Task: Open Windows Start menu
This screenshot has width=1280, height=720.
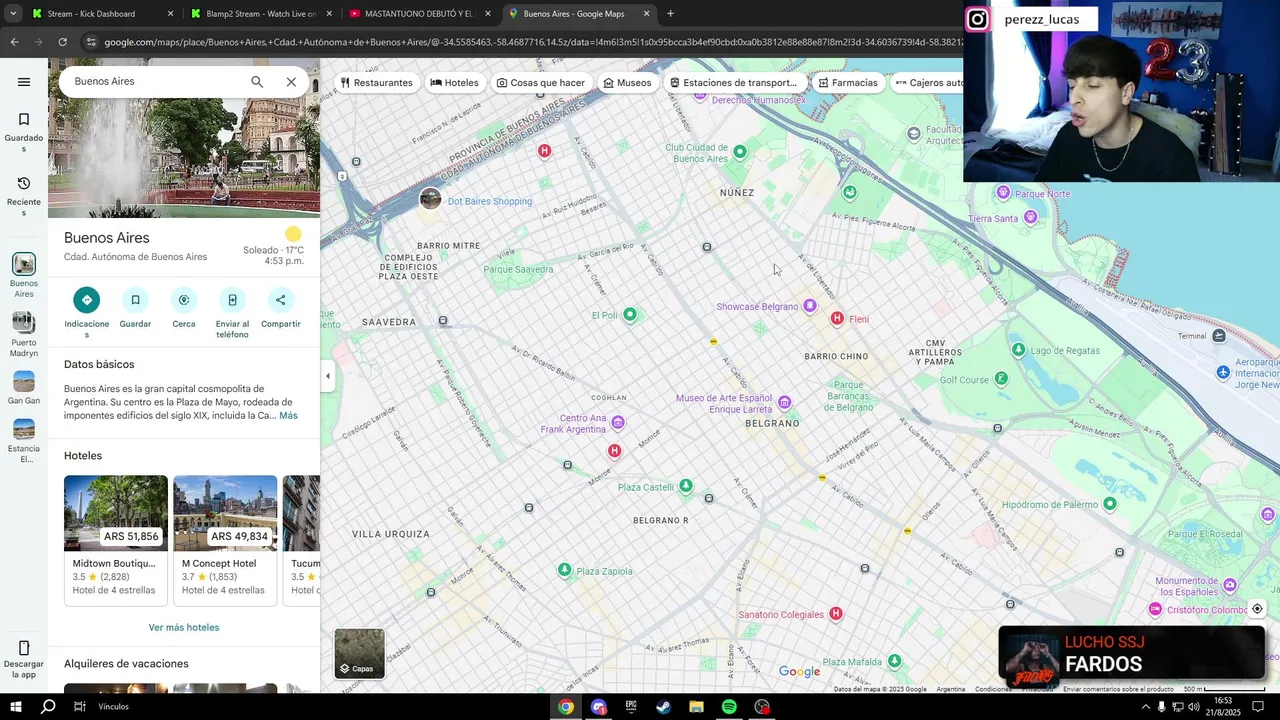Action: [16, 707]
